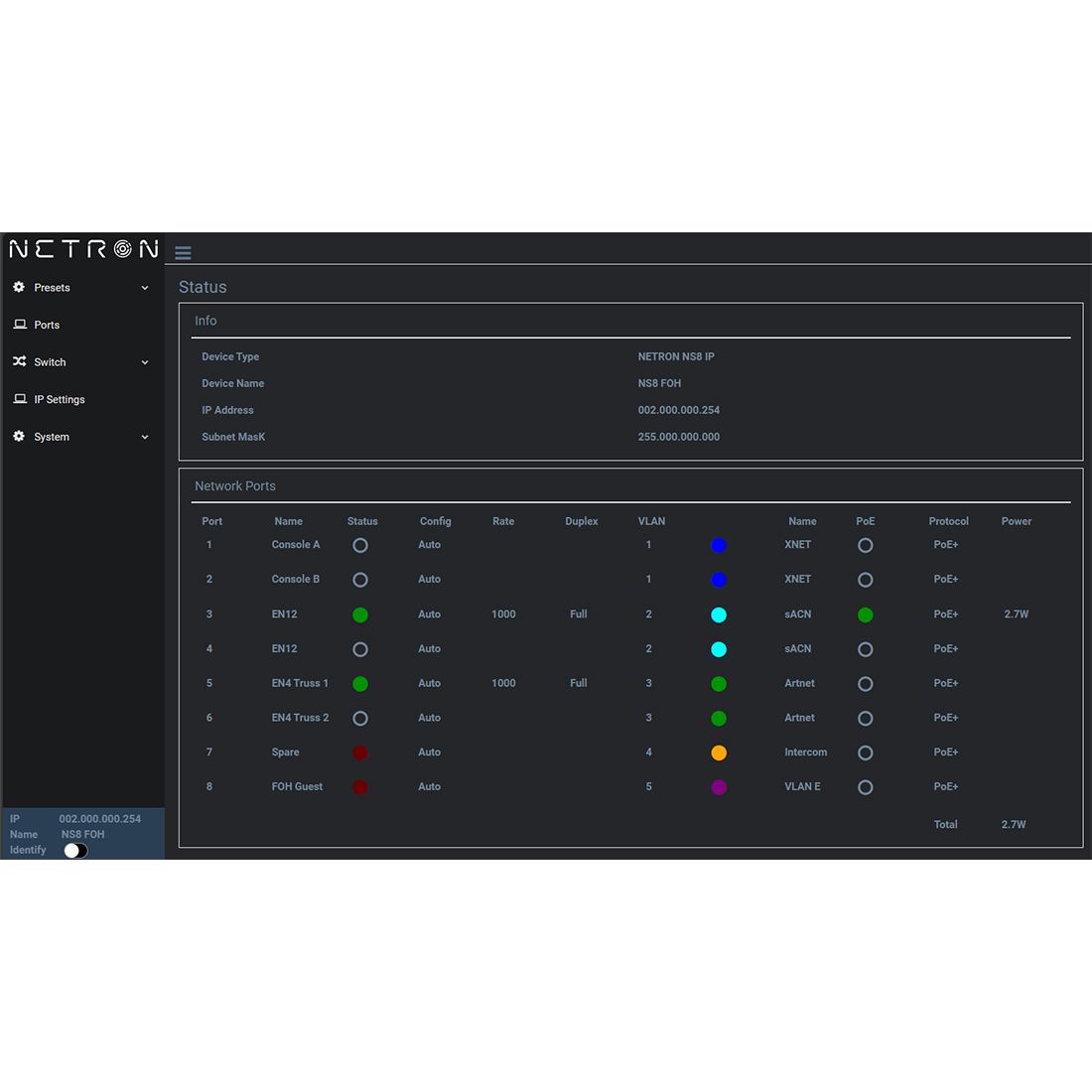
Task: Click the PoE indicator for port 3
Action: [x=865, y=614]
